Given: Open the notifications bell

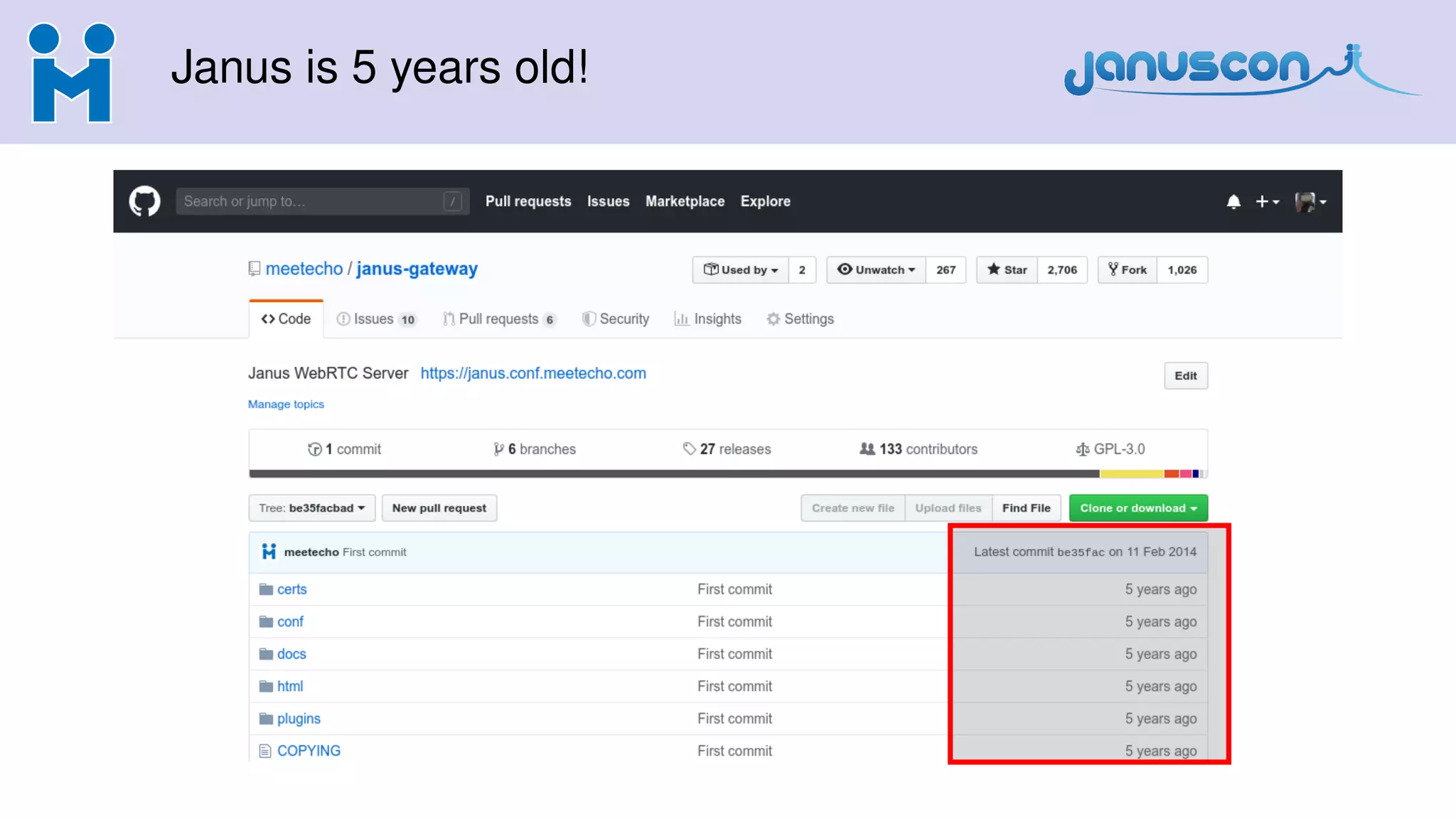Looking at the screenshot, I should point(1233,202).
